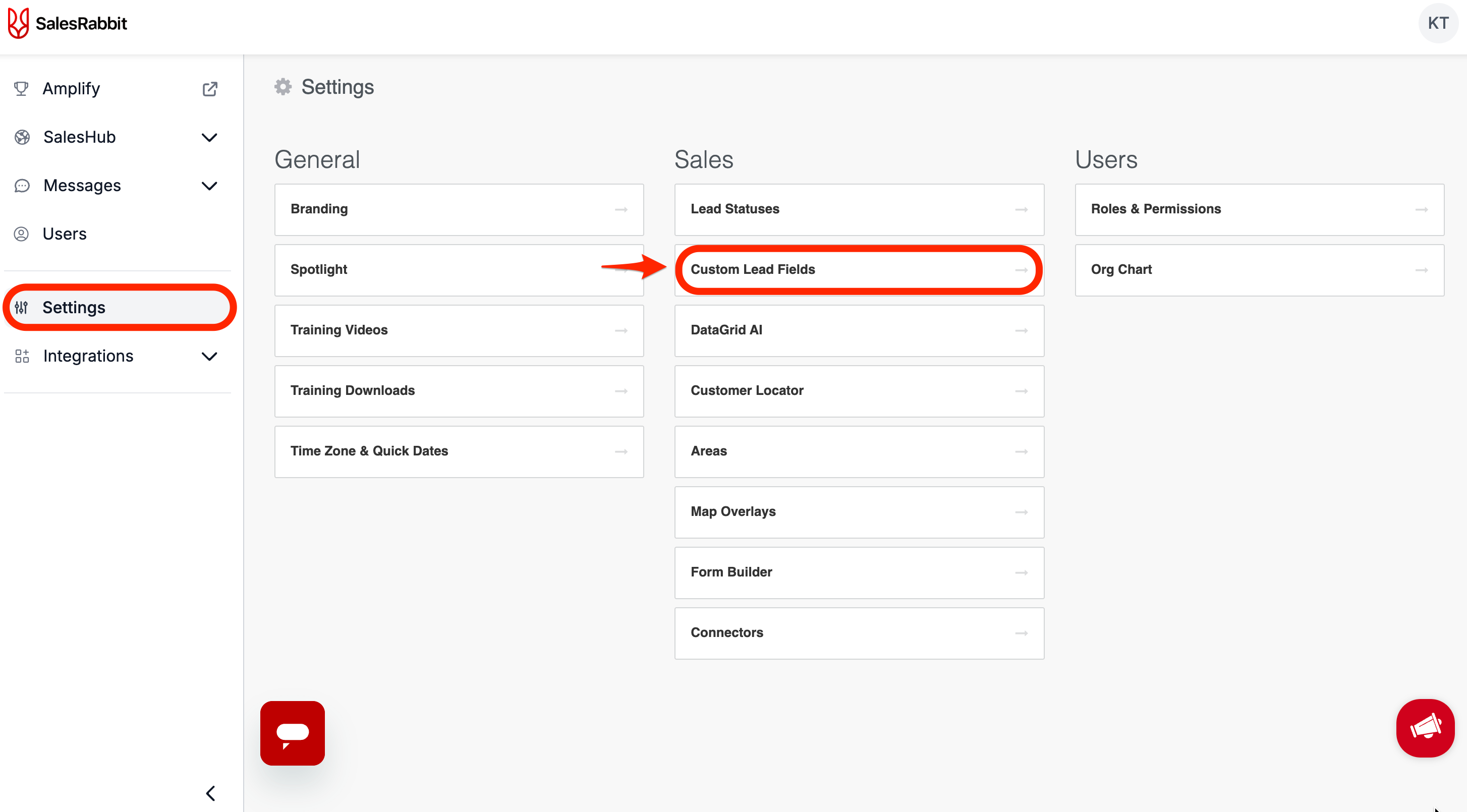Collapse the sidebar with left chevron

(x=210, y=793)
